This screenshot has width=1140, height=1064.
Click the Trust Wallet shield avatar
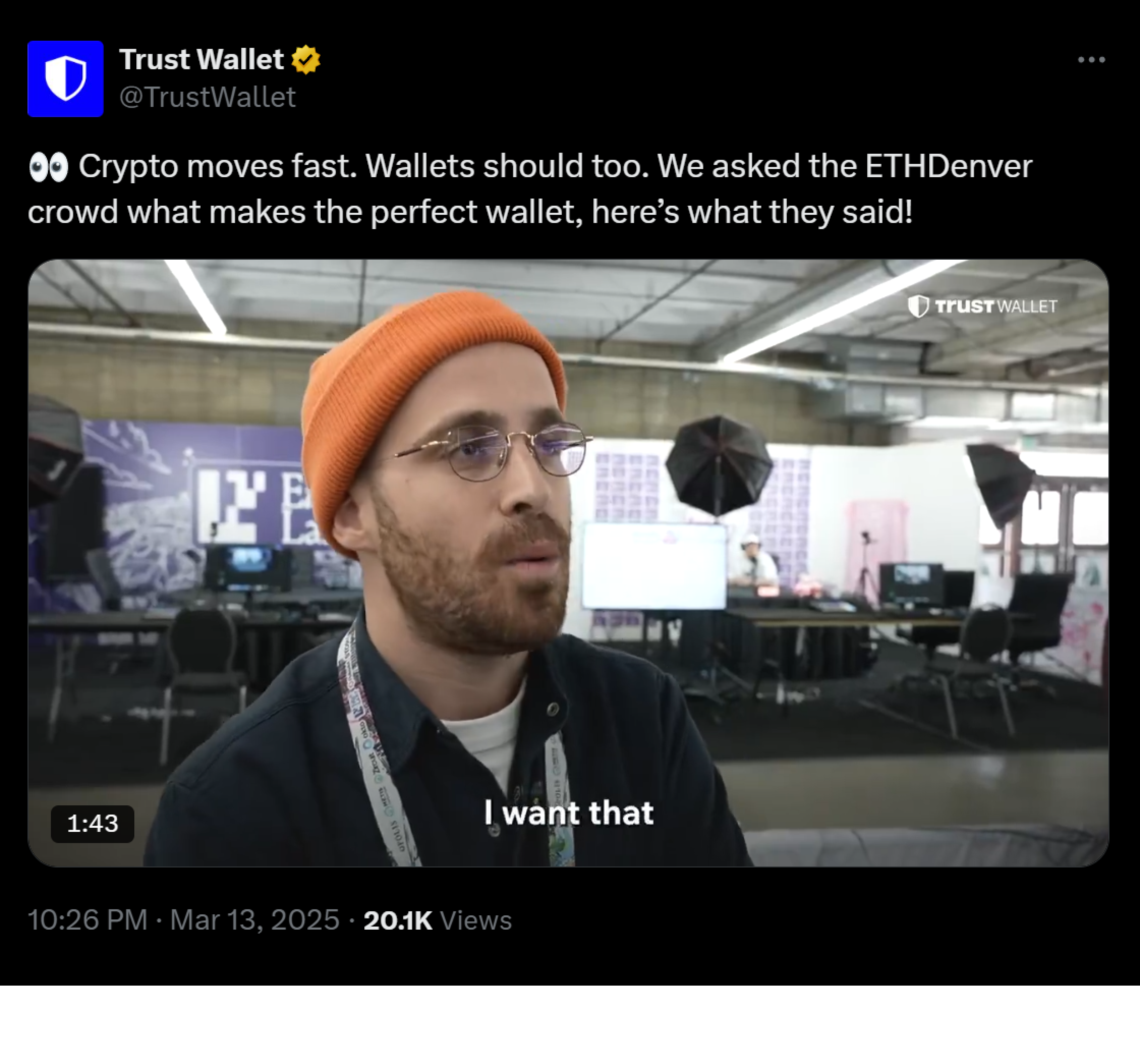(65, 79)
